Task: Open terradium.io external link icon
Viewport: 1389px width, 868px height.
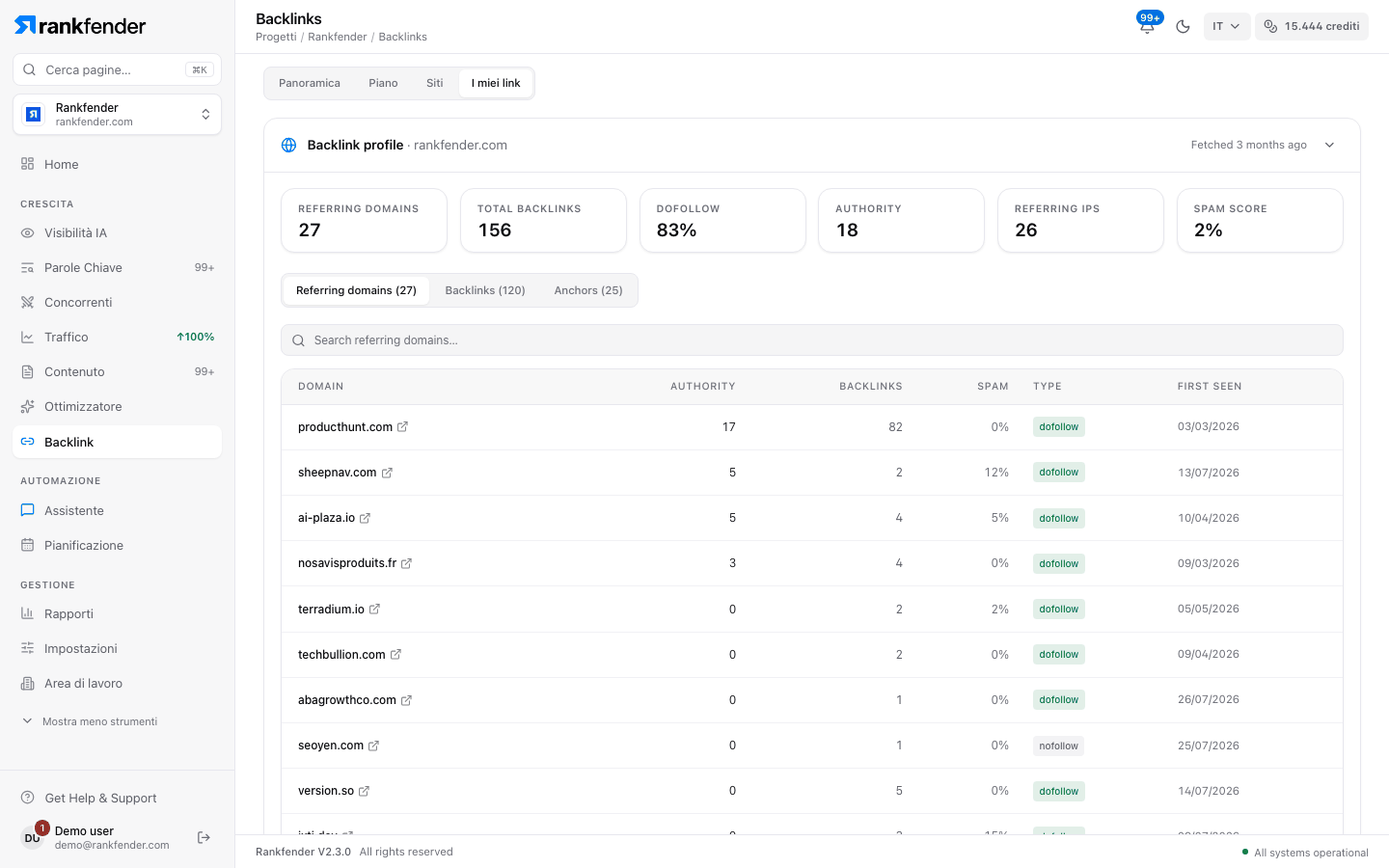Action: tap(374, 609)
